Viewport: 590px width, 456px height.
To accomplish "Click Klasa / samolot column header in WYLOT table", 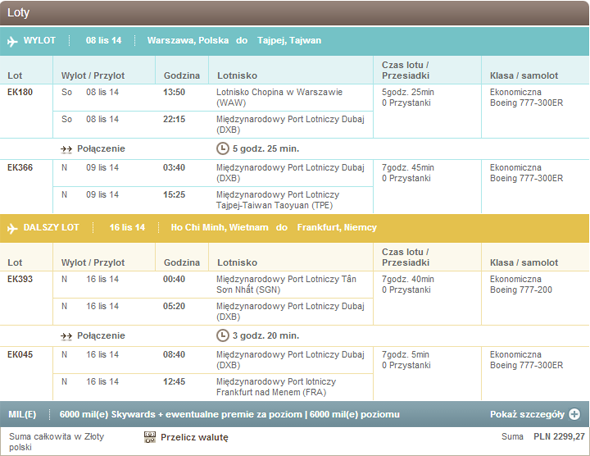I will tap(524, 76).
